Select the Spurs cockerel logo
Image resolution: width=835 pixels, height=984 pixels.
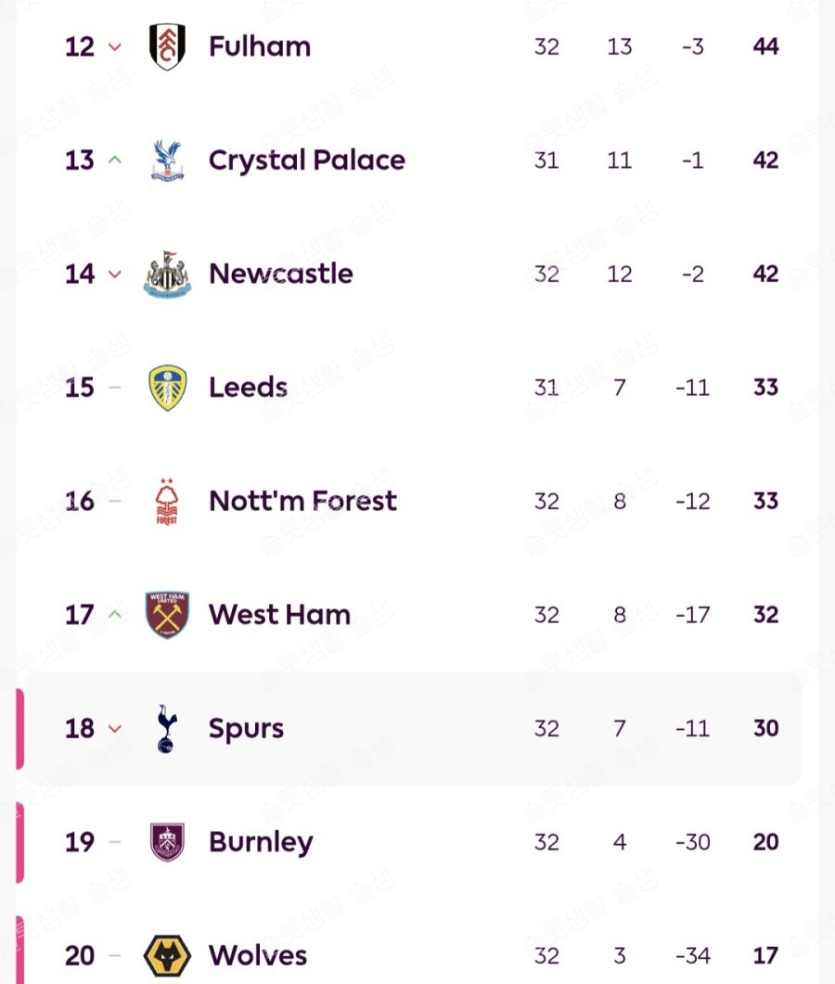point(167,728)
